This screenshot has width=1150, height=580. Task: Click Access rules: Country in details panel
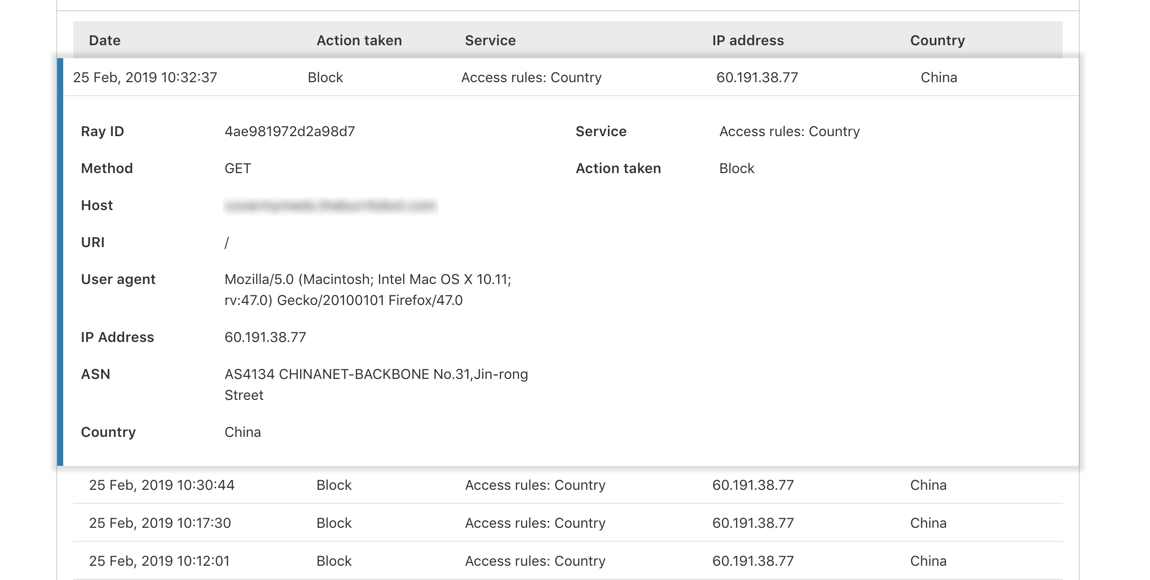[789, 132]
